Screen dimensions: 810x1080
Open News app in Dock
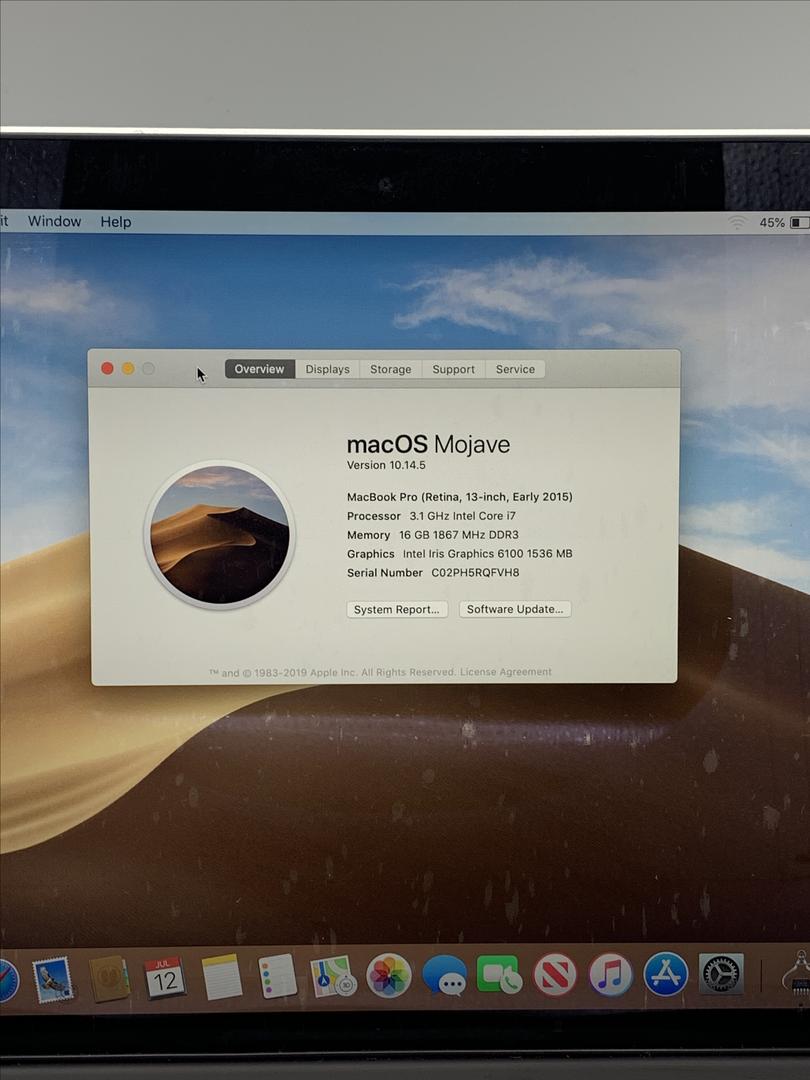tap(555, 975)
